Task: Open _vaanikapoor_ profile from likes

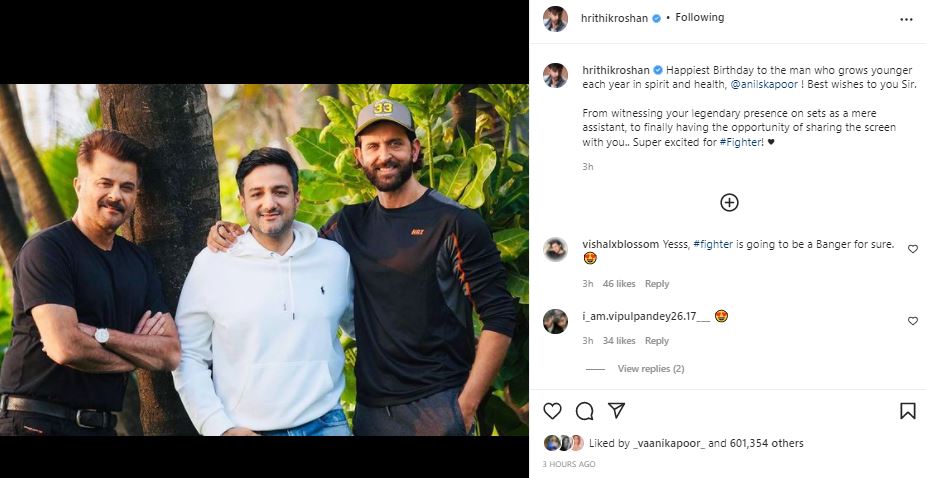Action: [670, 443]
